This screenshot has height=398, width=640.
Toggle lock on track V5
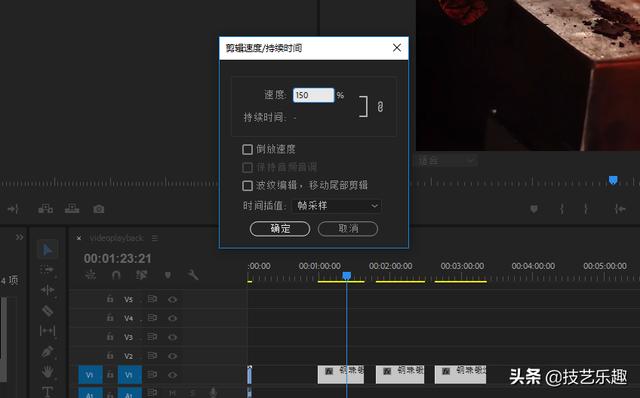[x=110, y=299]
